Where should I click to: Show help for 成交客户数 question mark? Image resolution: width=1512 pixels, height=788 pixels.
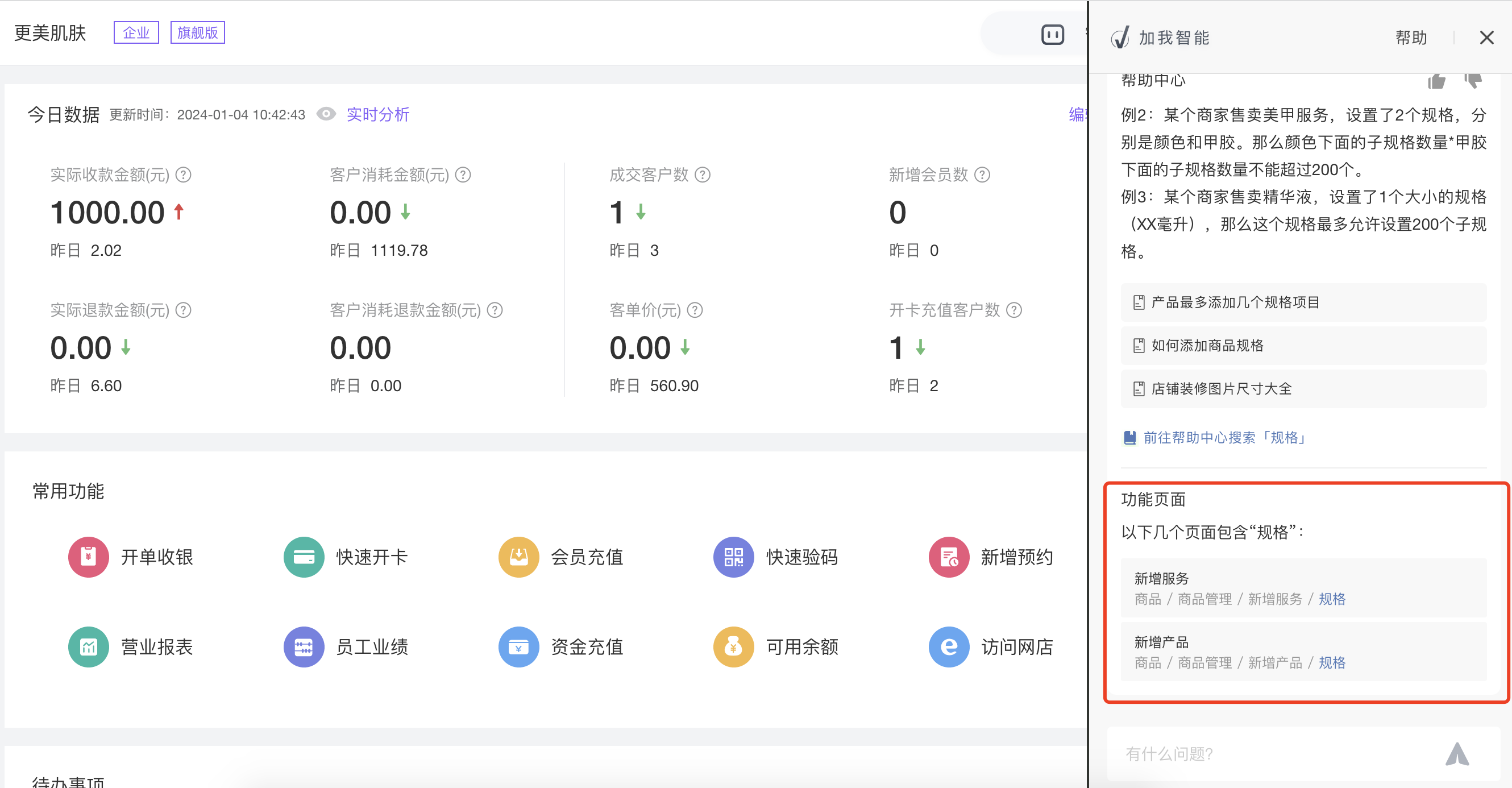703,175
